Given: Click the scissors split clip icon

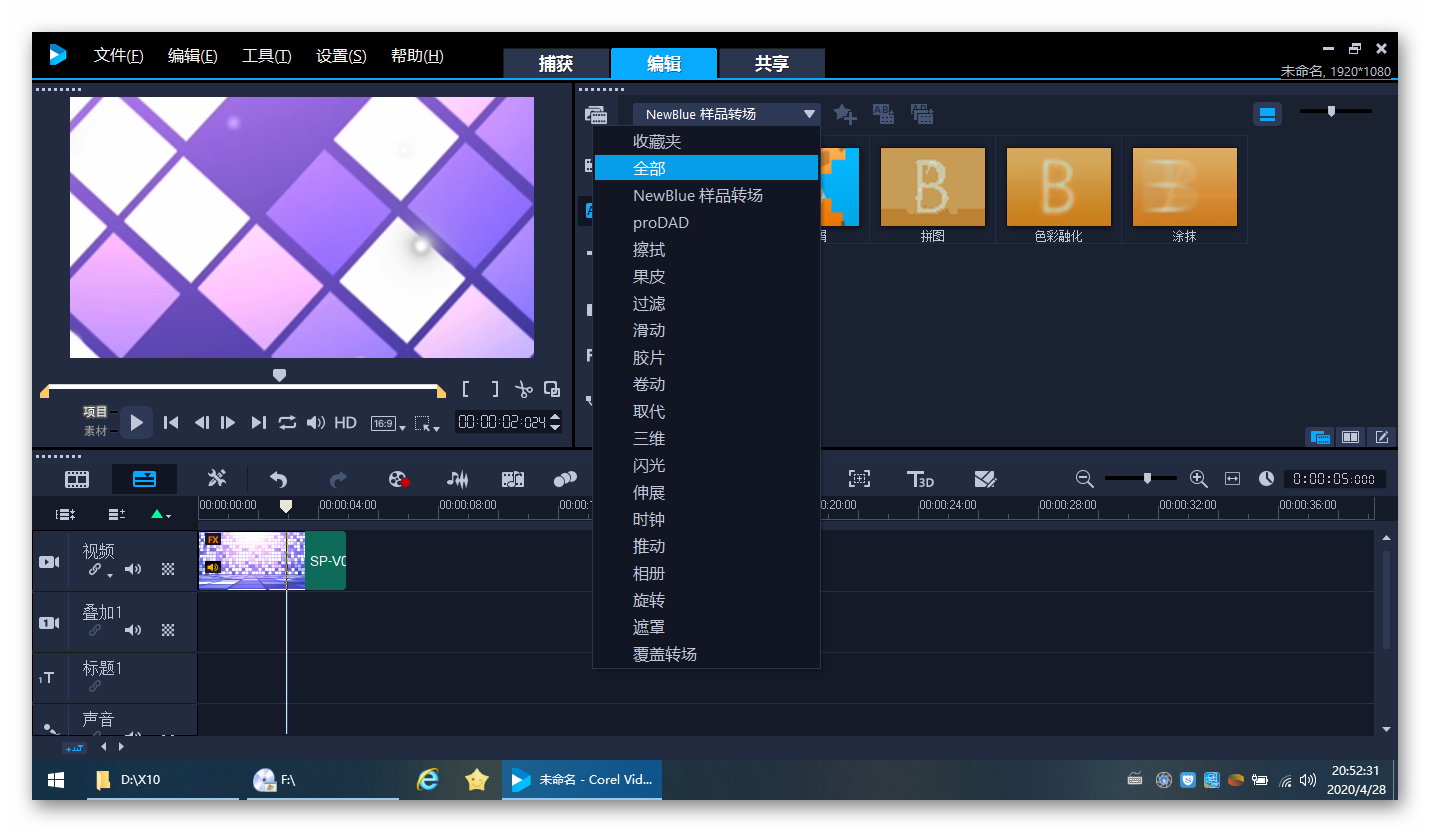Looking at the screenshot, I should pyautogui.click(x=523, y=390).
